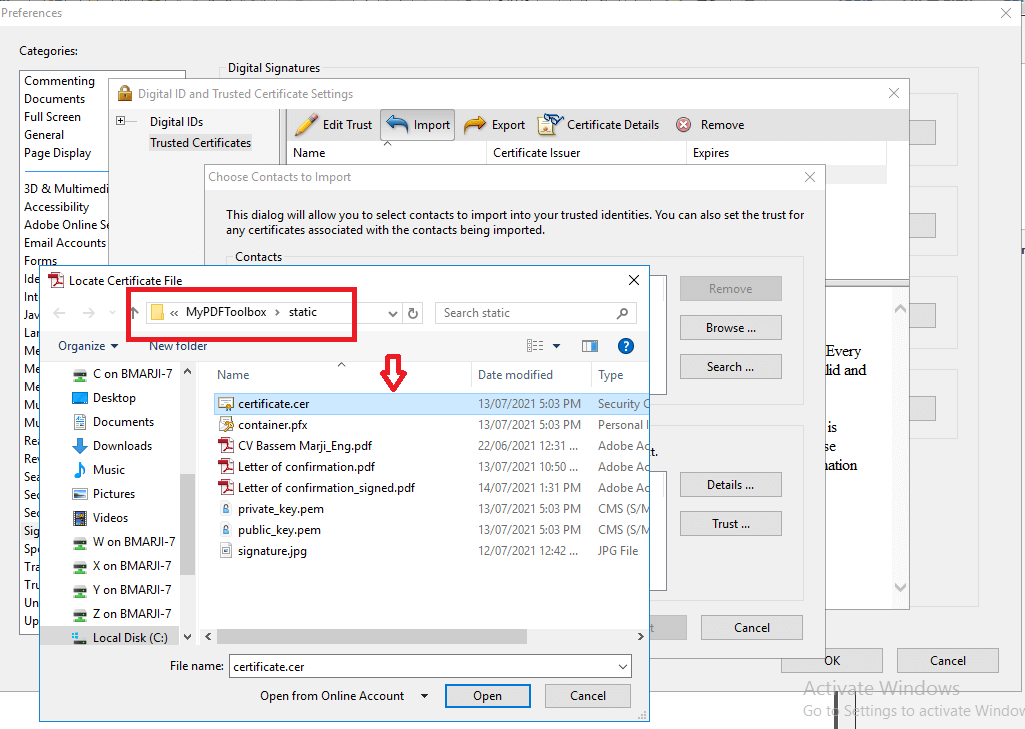Open the change view dropdown

click(555, 345)
